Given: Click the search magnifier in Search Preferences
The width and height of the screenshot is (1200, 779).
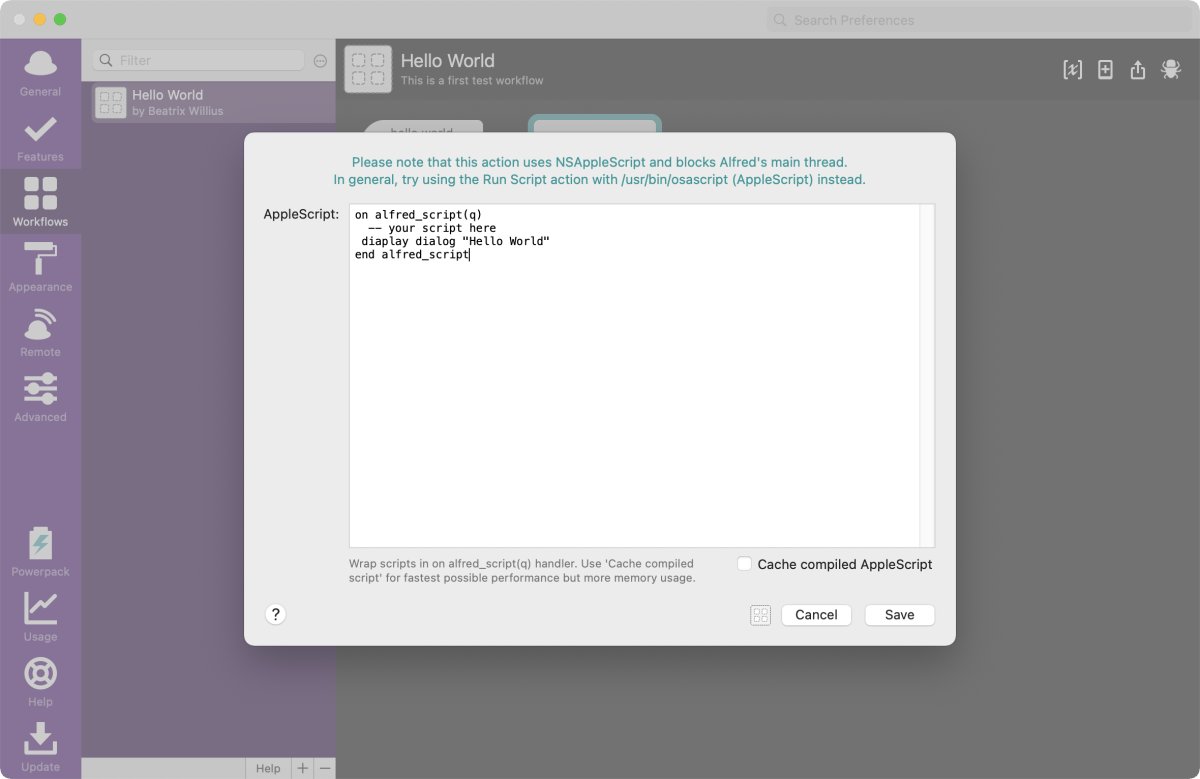Looking at the screenshot, I should click(x=780, y=20).
